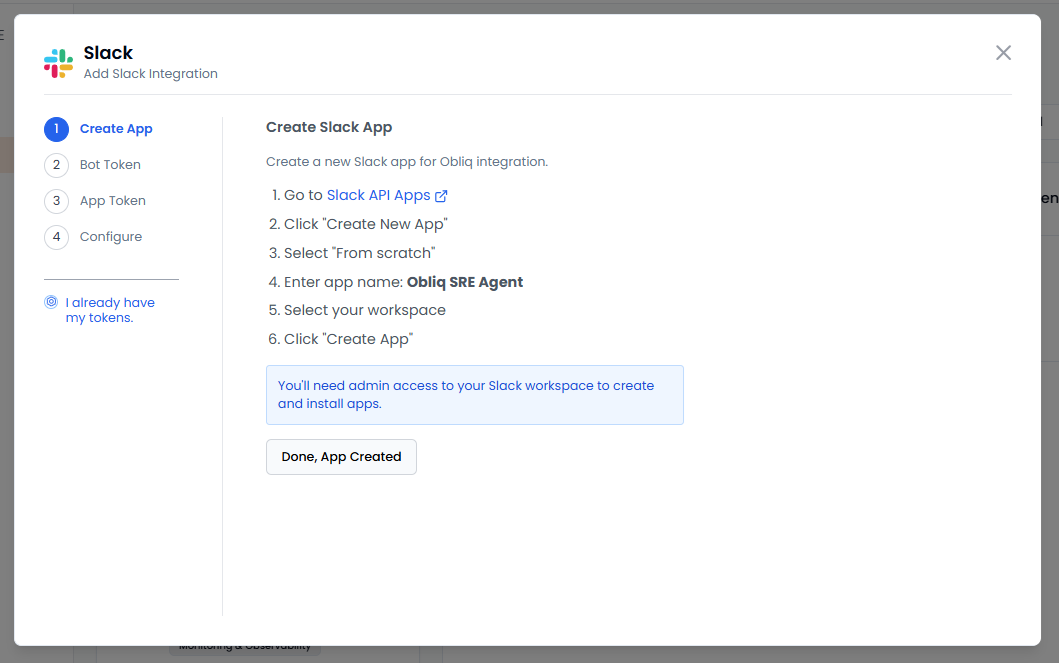Screen dimensions: 1059x663
Task: Click the Select "From scratch" instruction line
Action: (359, 253)
